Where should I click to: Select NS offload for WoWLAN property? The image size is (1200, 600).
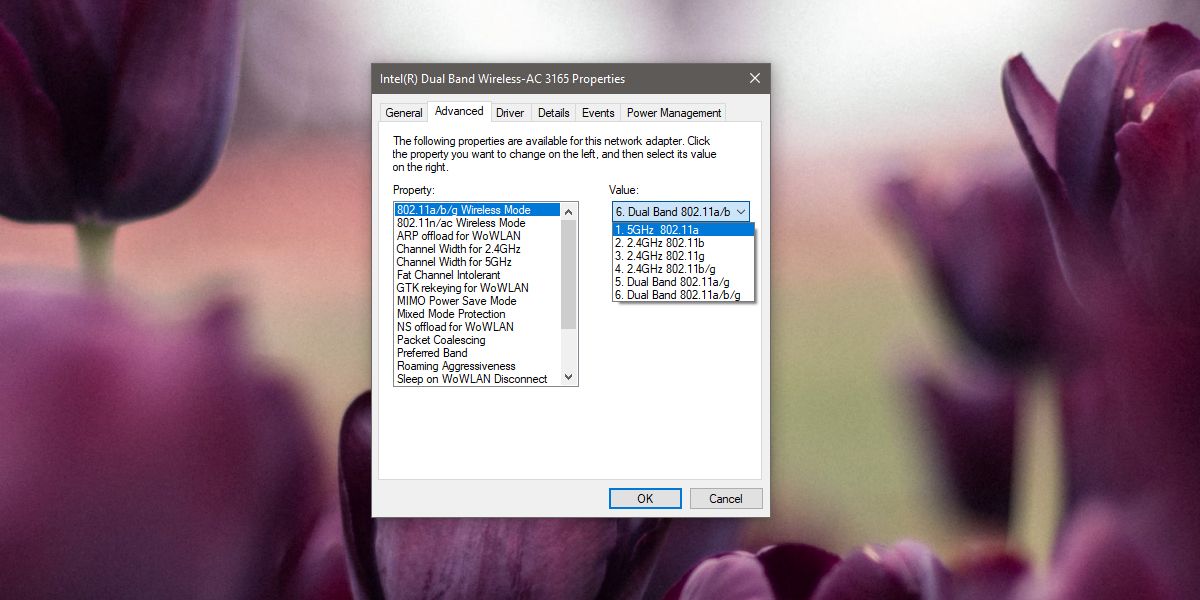pos(478,327)
